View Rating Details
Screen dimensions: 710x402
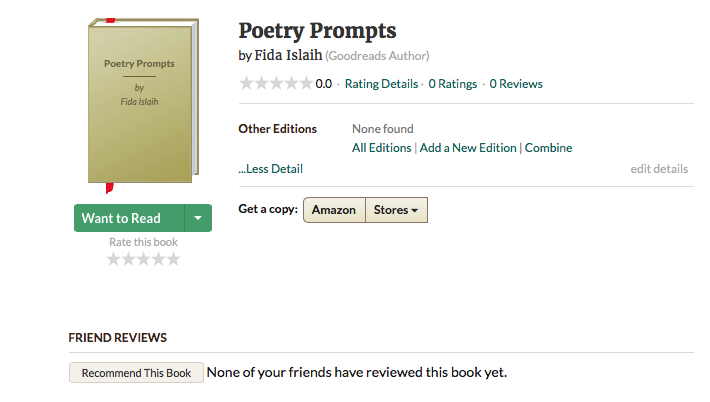[381, 84]
